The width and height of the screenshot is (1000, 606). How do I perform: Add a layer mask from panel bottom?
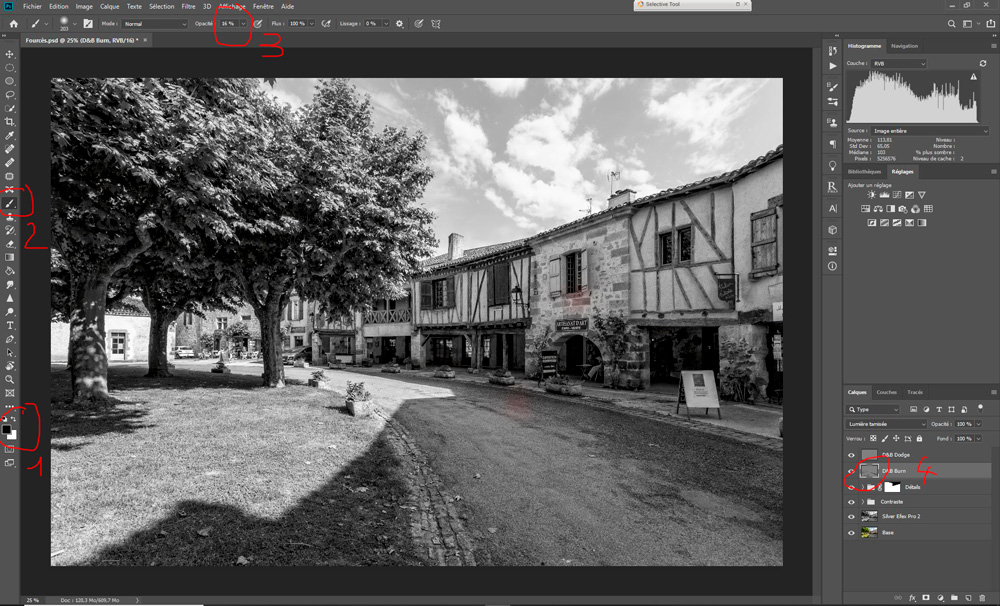coord(926,598)
